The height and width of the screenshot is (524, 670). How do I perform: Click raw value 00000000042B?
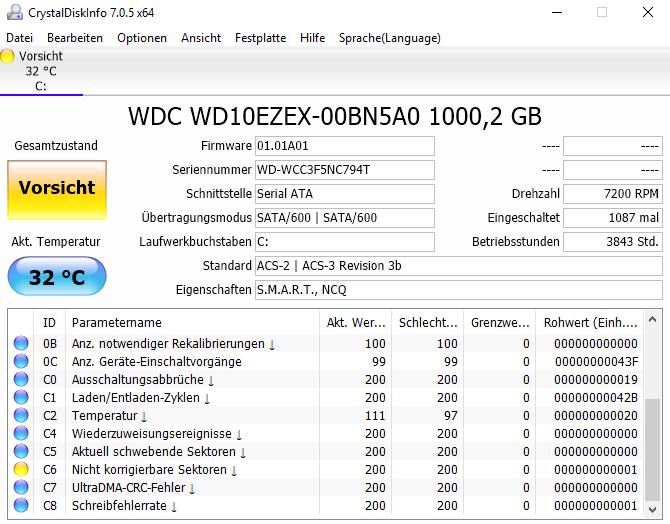596,397
